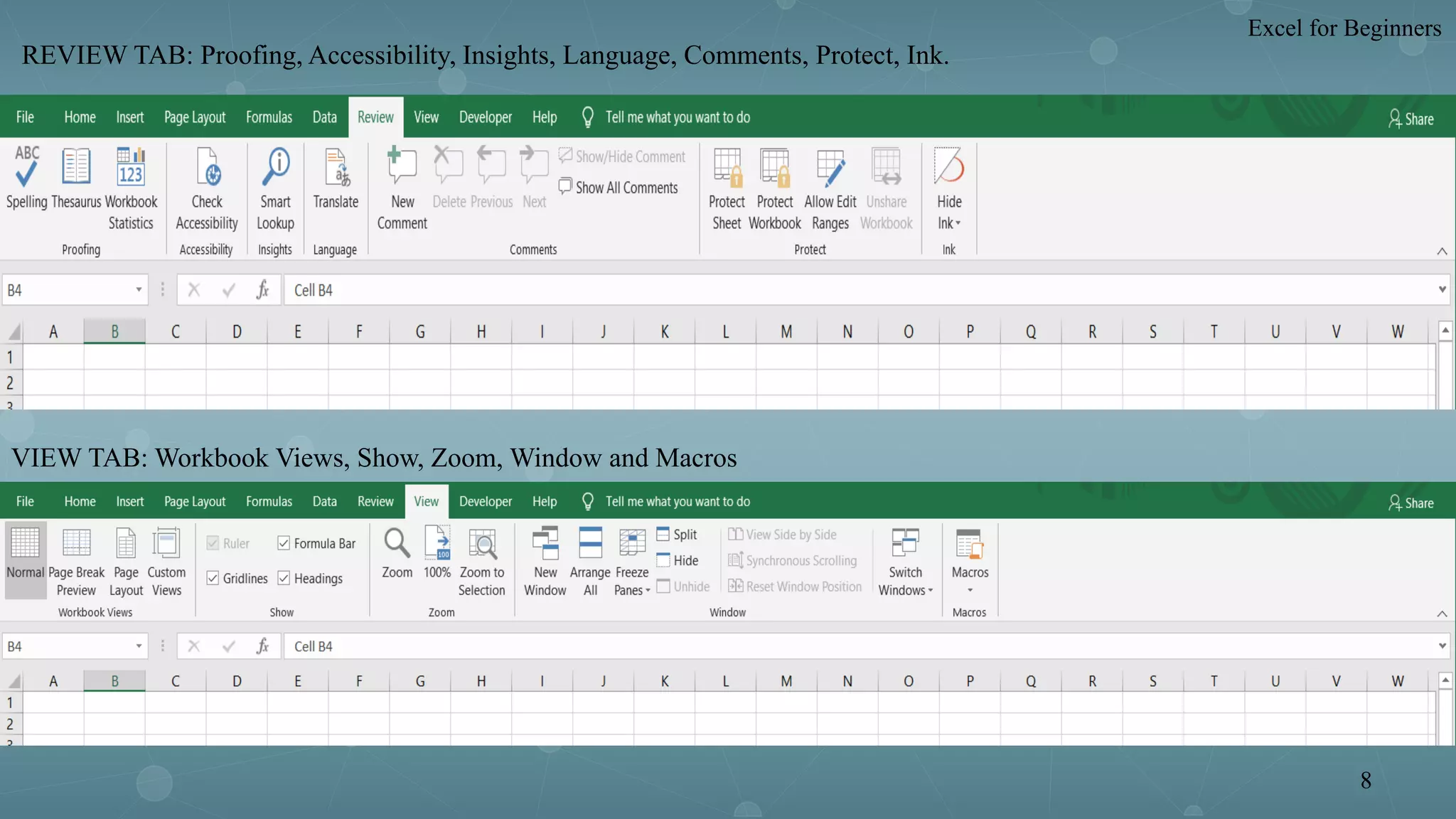Open Custom Views
1456x819 pixels.
point(166,562)
